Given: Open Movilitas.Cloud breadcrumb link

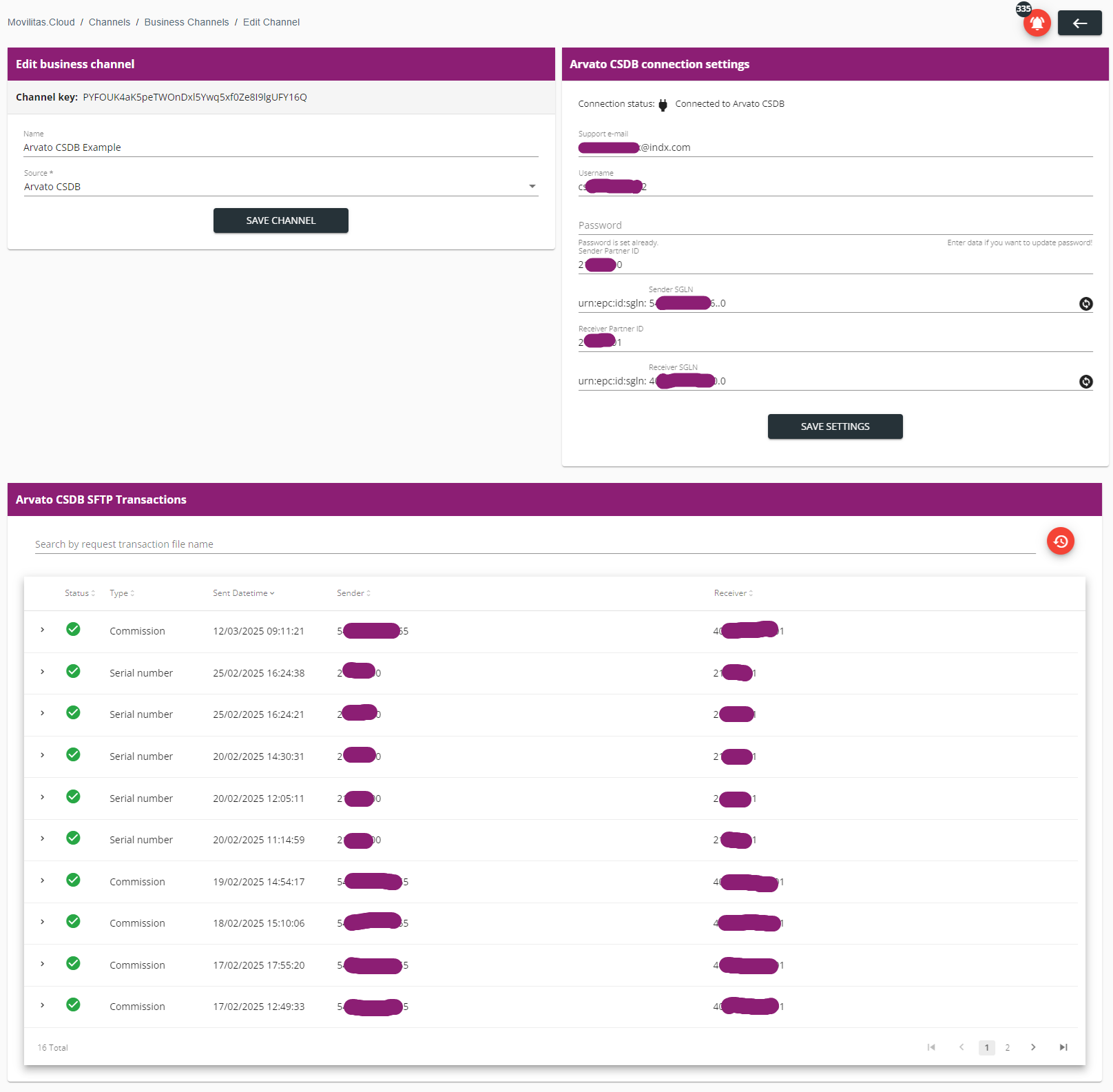Looking at the screenshot, I should coord(41,22).
